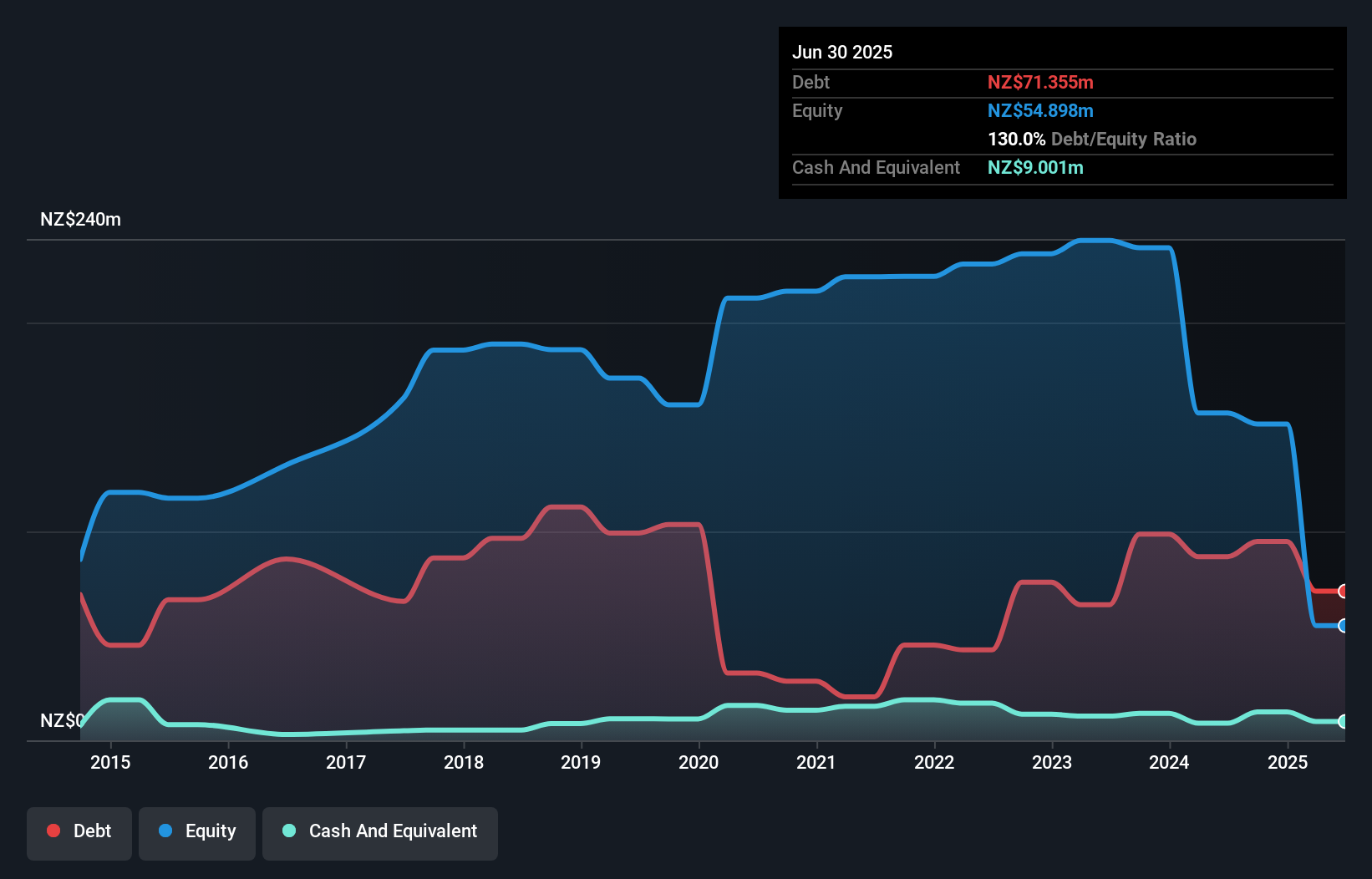Toggle the Debt legend button
1372x879 pixels.
[x=79, y=833]
